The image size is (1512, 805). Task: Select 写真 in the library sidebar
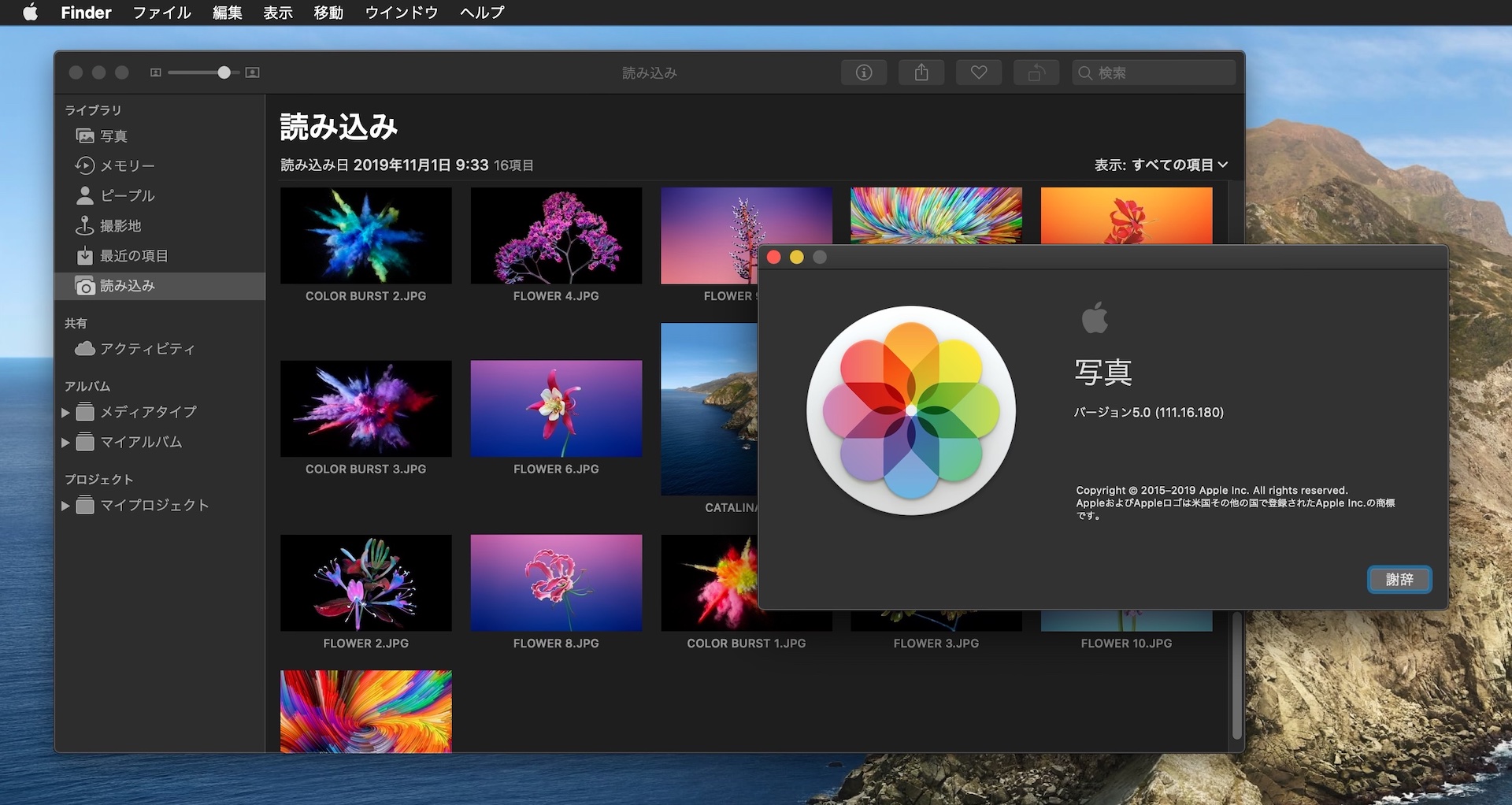tap(160, 135)
